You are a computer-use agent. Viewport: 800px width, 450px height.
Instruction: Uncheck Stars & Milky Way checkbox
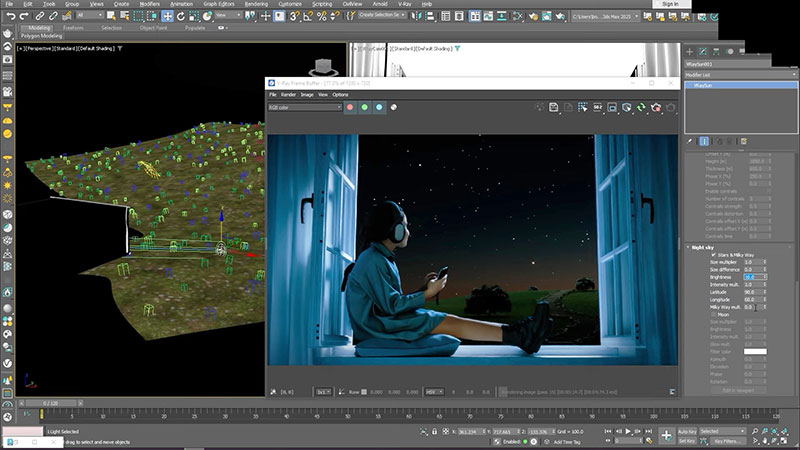(x=713, y=255)
